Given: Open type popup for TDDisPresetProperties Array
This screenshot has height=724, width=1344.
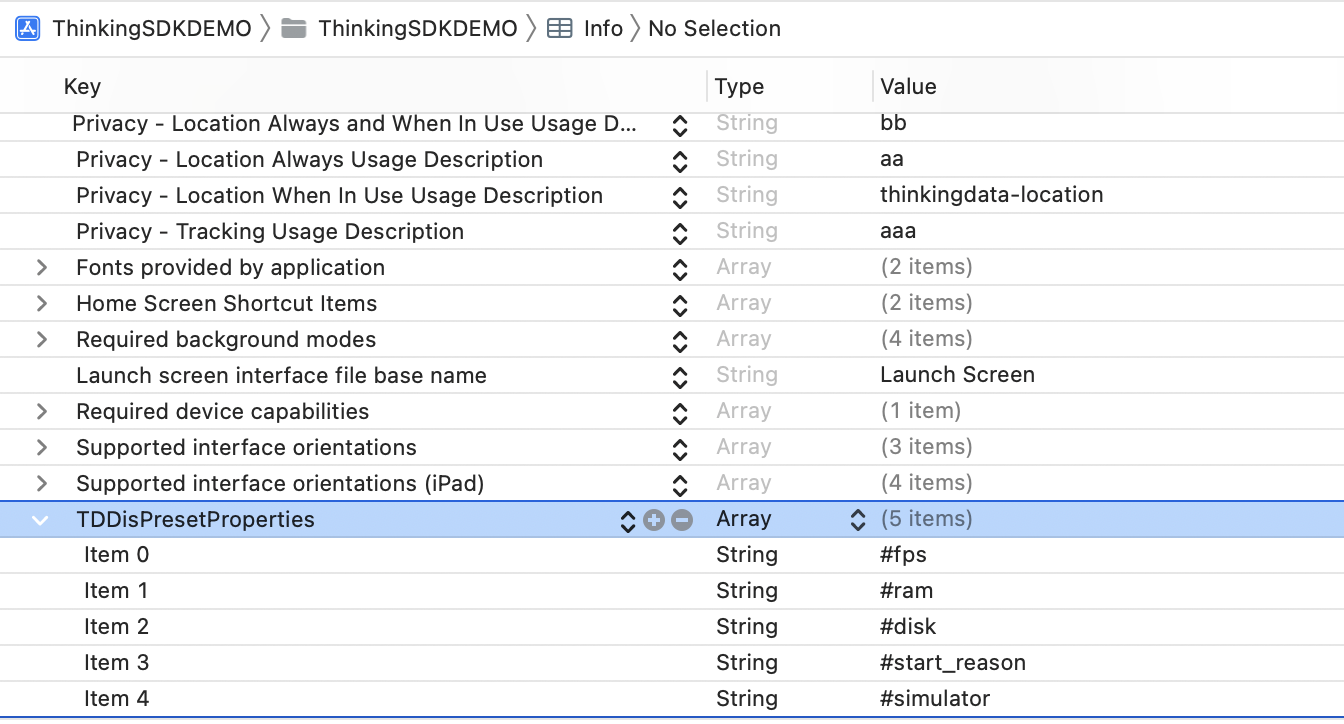Looking at the screenshot, I should pyautogui.click(x=858, y=520).
